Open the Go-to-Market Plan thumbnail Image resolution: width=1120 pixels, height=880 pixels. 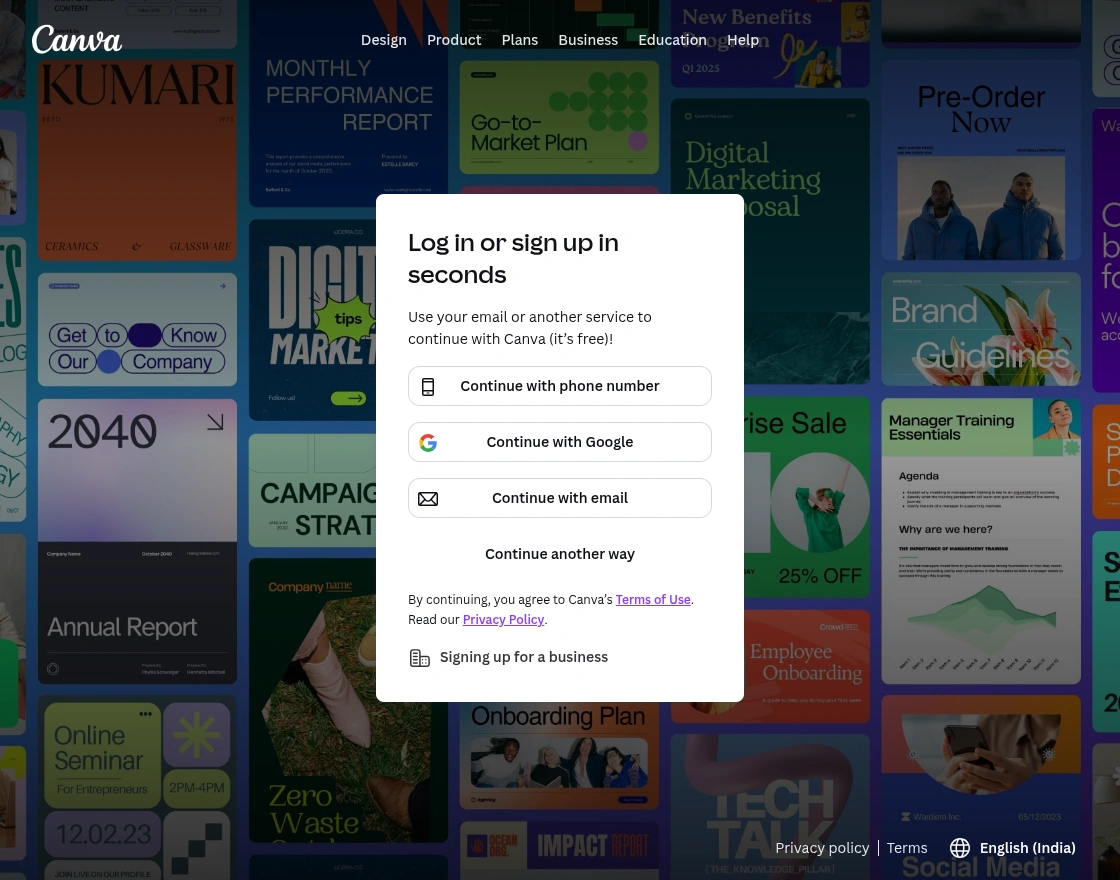pos(559,117)
